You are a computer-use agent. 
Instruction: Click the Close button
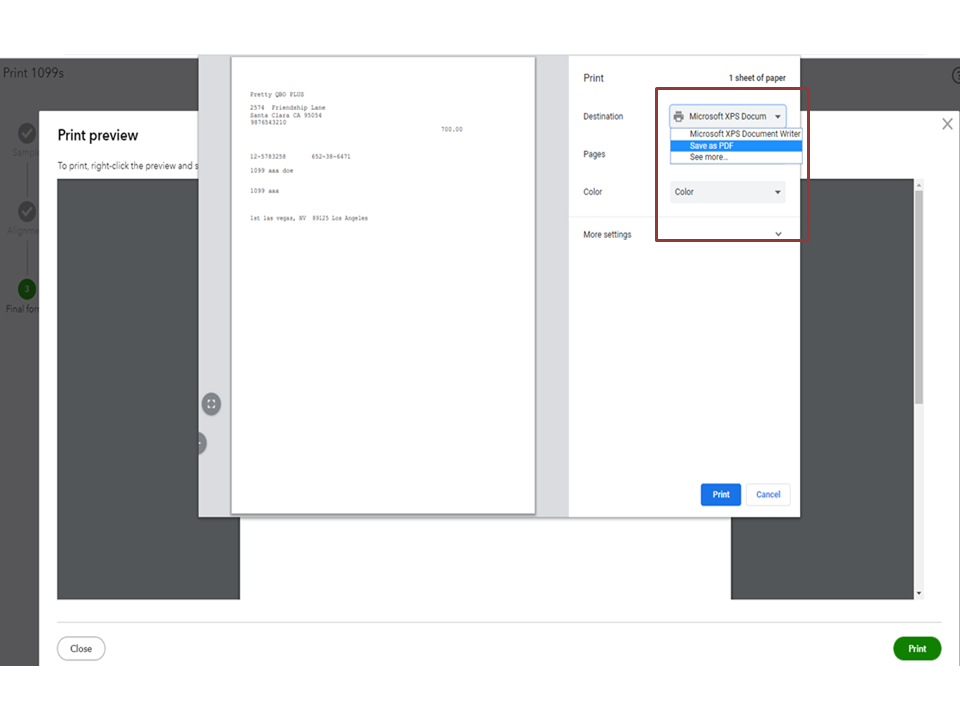[81, 649]
